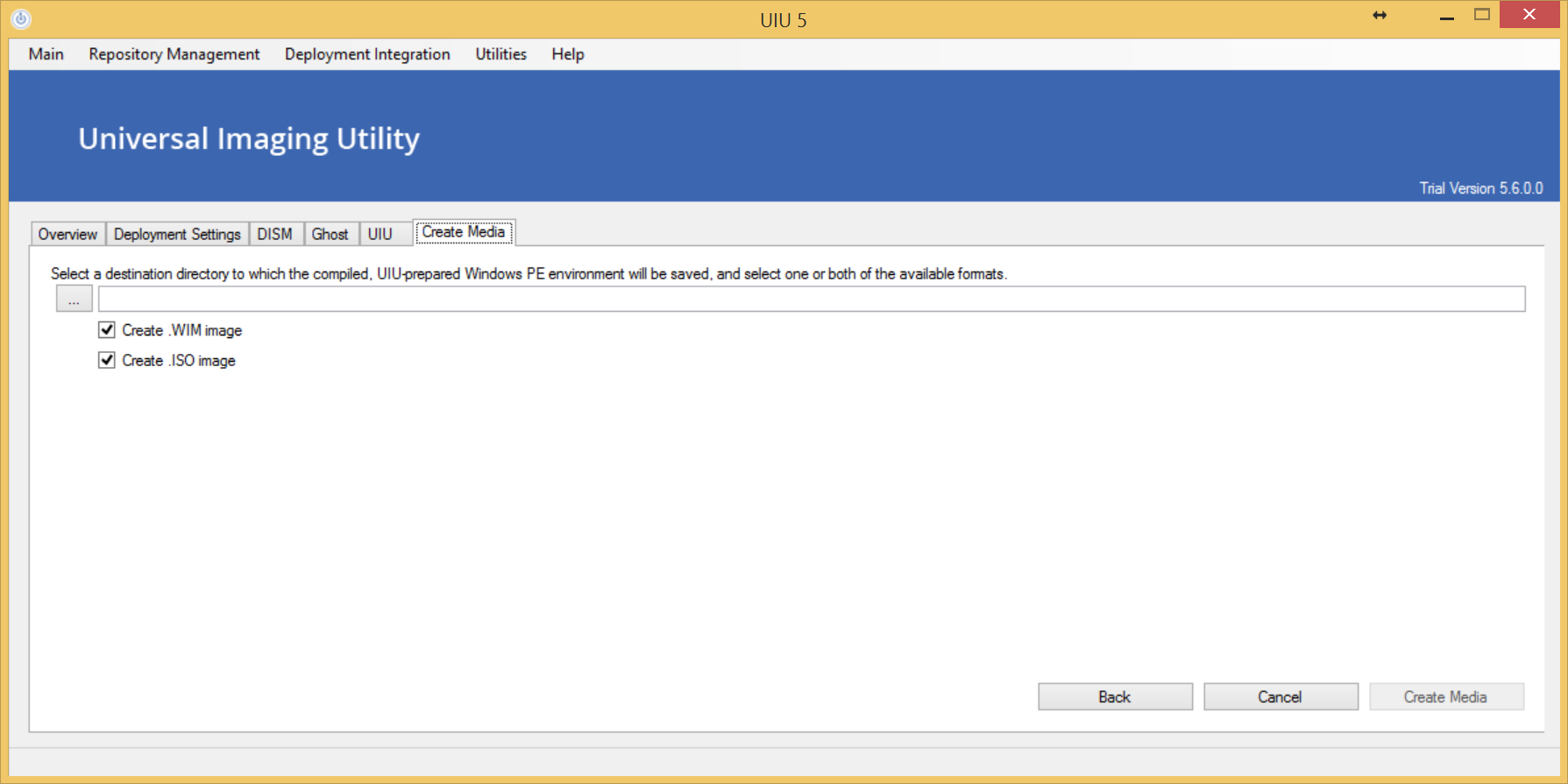1568x784 pixels.
Task: Click the Trial Version 5.6.0.0 text
Action: [1481, 188]
